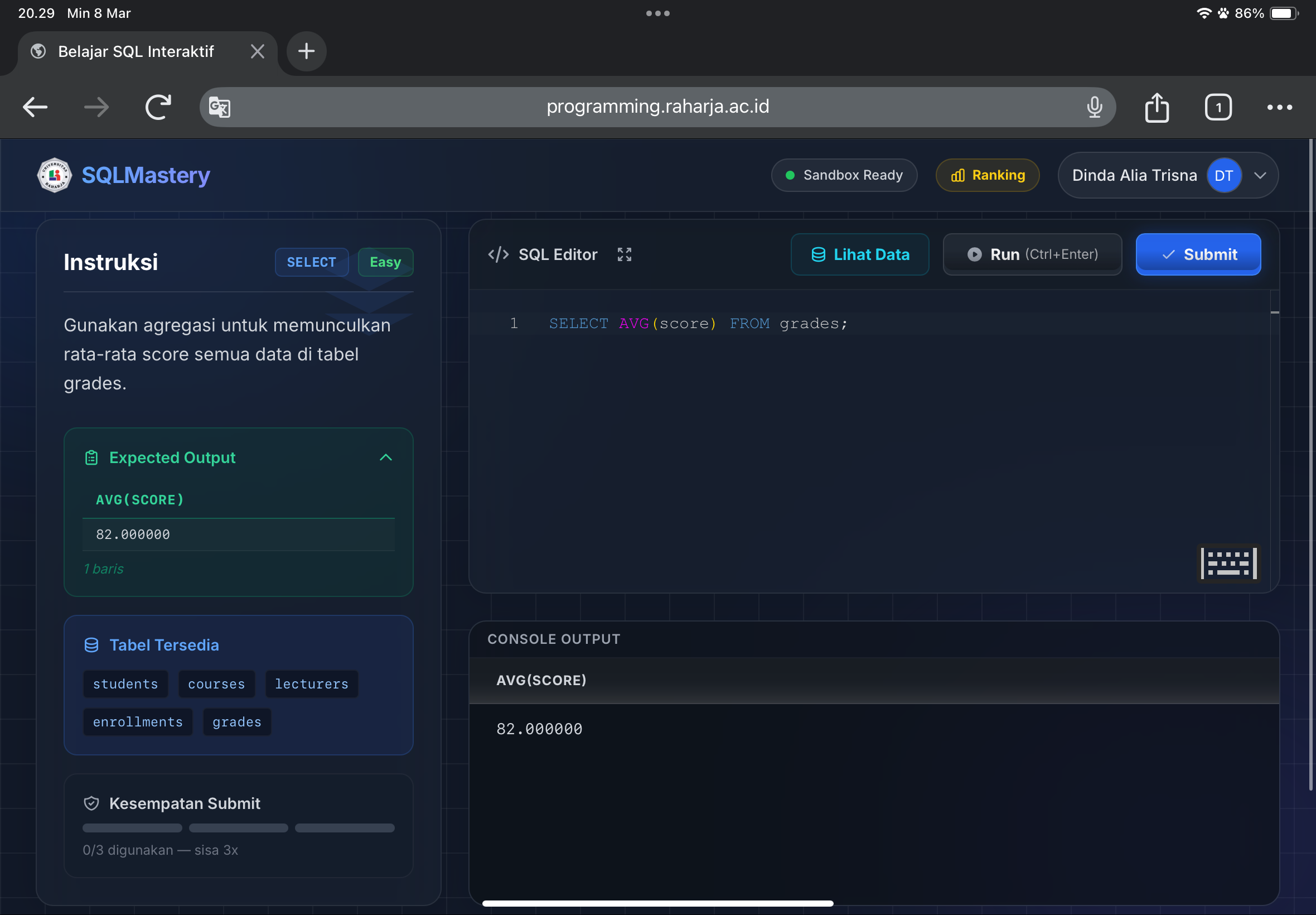Select the grades table chip

pos(236,722)
